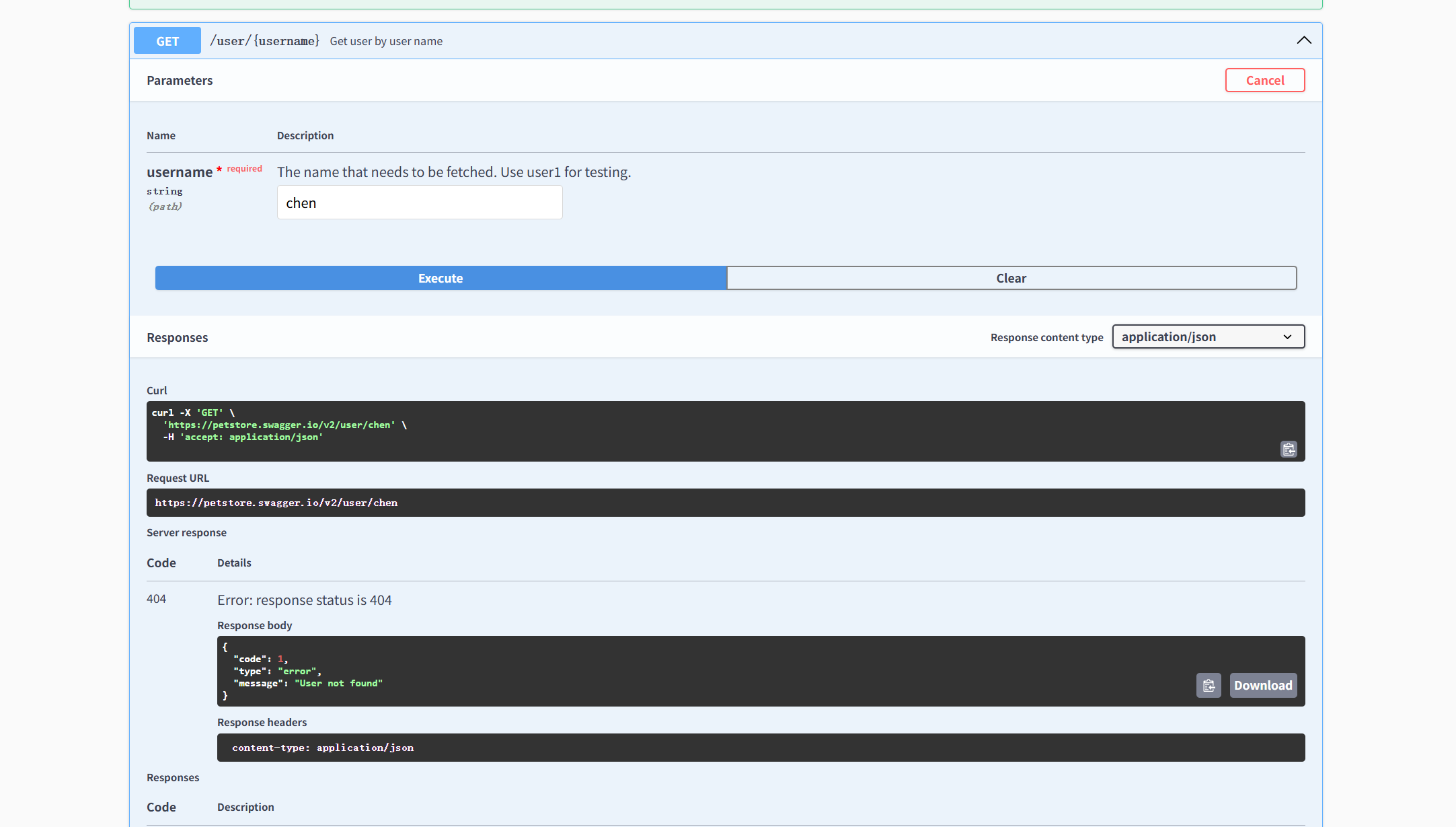Click the Responses section heading
Viewport: 1456px width, 827px height.
point(178,338)
